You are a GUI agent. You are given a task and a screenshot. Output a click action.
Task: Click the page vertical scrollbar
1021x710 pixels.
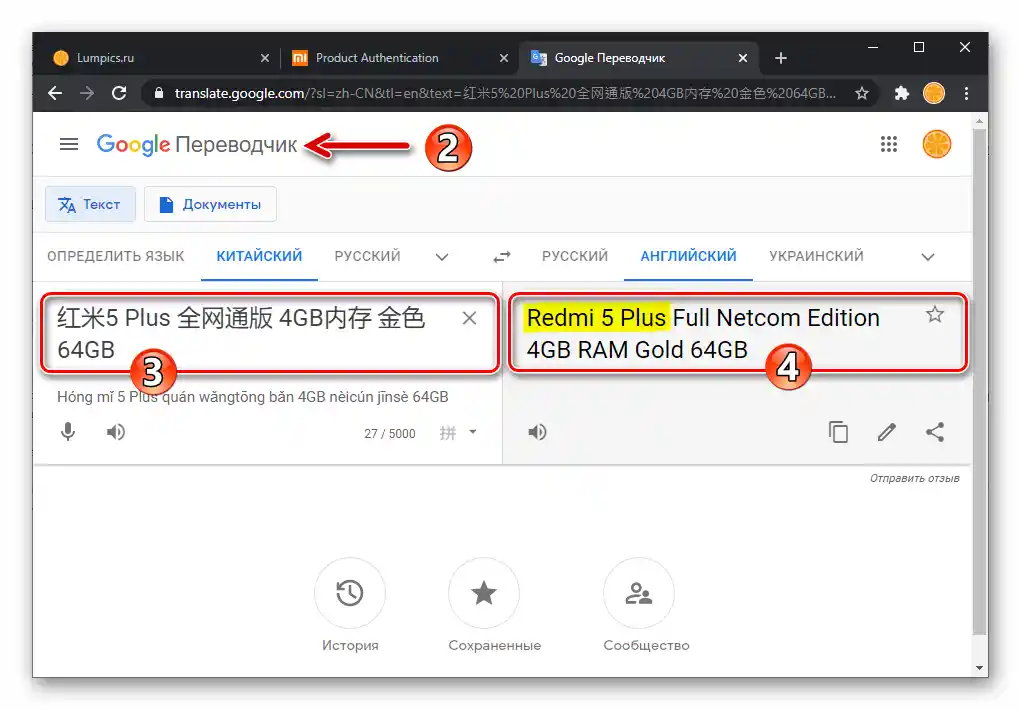[x=979, y=381]
